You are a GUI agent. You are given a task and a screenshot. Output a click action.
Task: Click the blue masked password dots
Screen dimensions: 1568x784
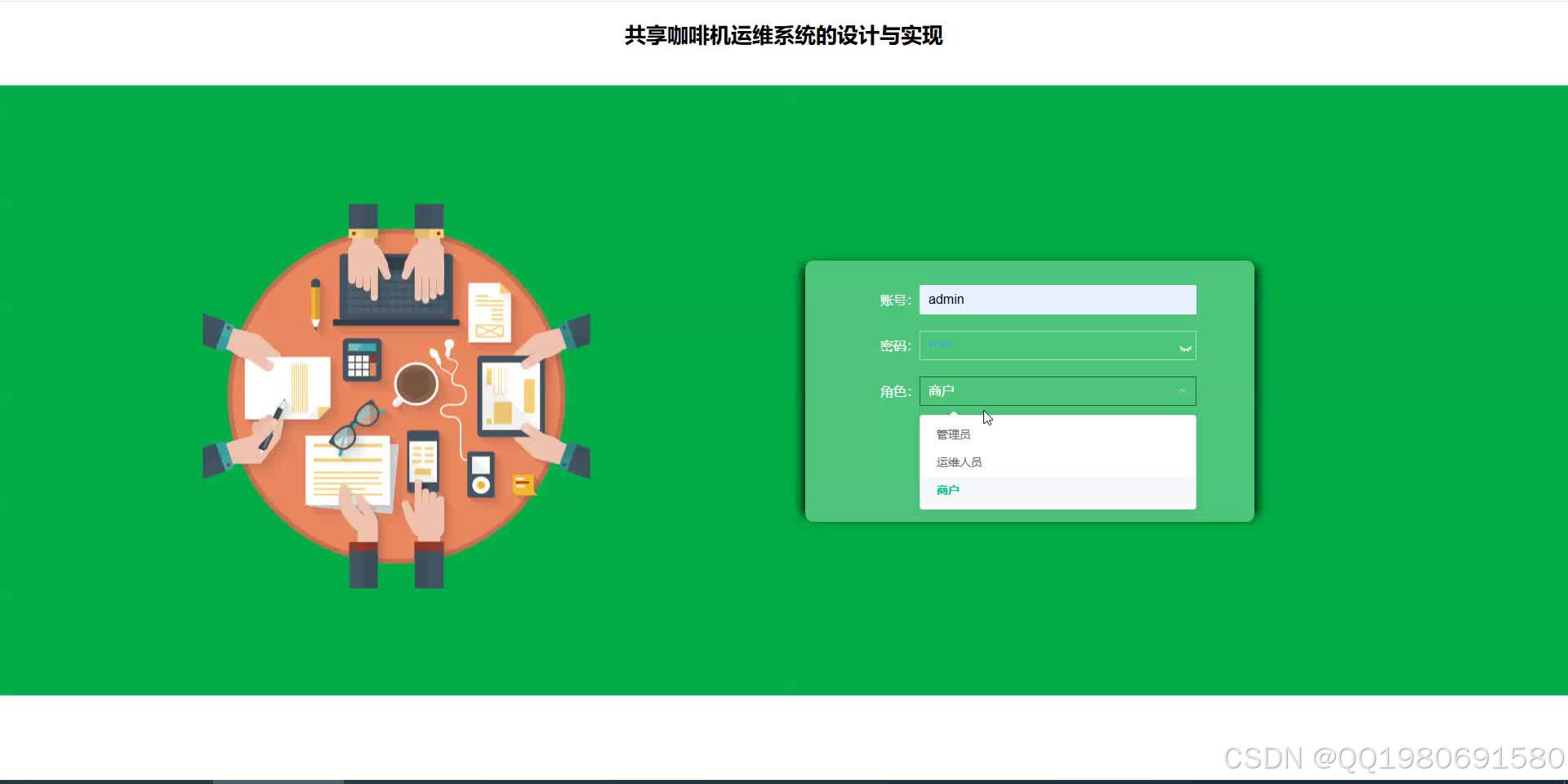click(x=941, y=345)
